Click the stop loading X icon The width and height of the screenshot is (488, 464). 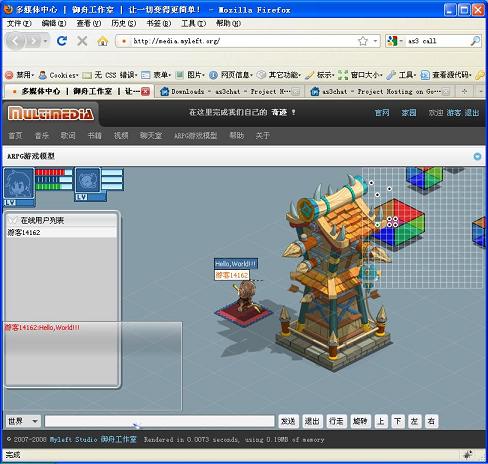82,41
